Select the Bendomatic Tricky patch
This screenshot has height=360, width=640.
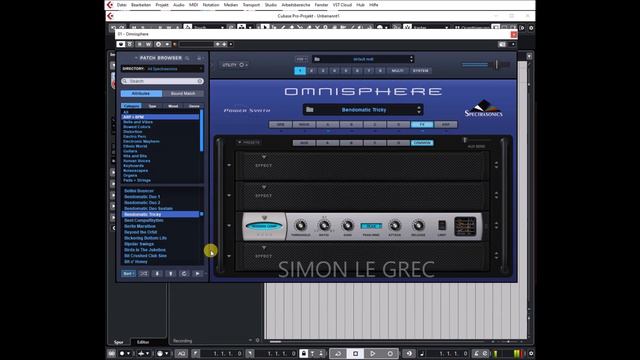[160, 214]
